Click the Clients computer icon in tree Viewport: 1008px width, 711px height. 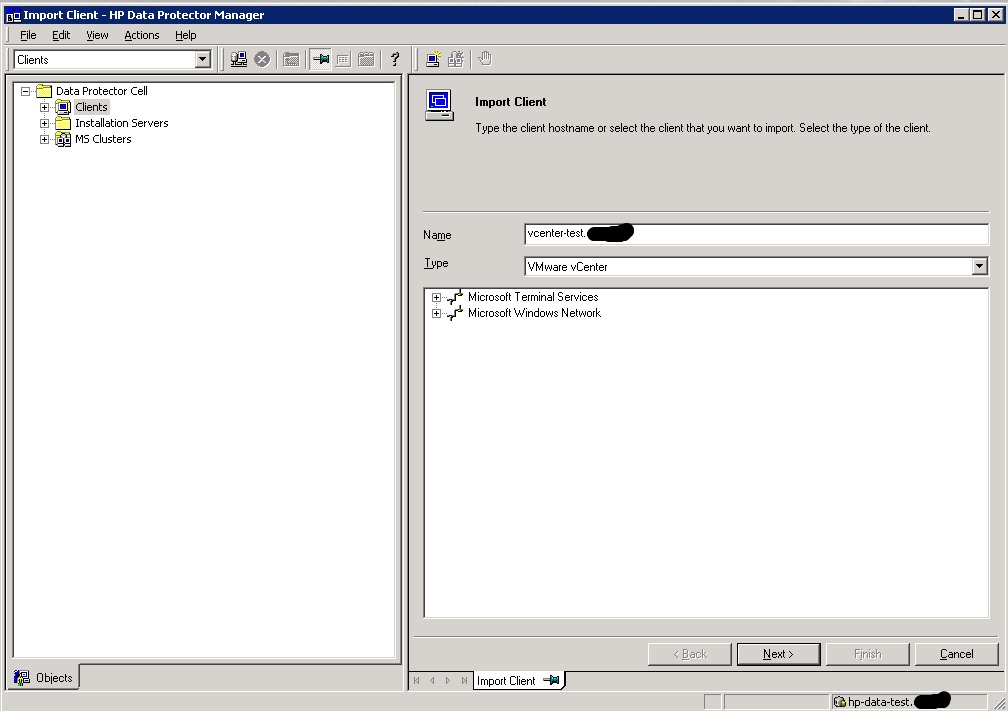click(63, 107)
